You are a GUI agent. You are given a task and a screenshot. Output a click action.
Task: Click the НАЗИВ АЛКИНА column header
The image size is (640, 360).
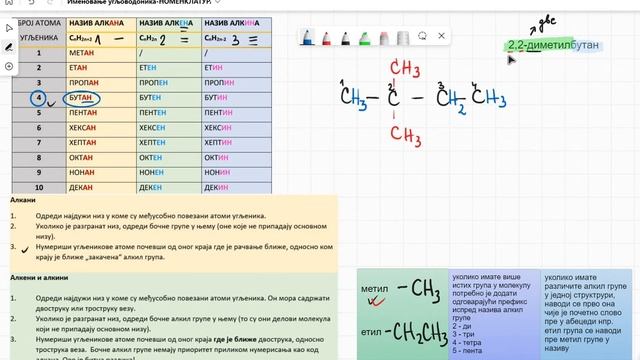pos(236,24)
